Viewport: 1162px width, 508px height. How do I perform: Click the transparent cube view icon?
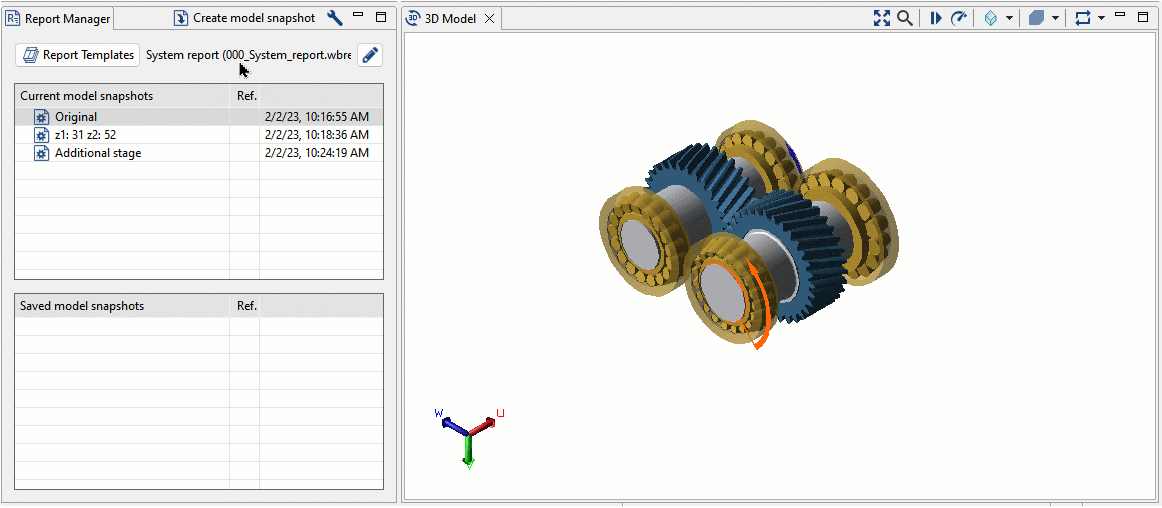tap(990, 18)
